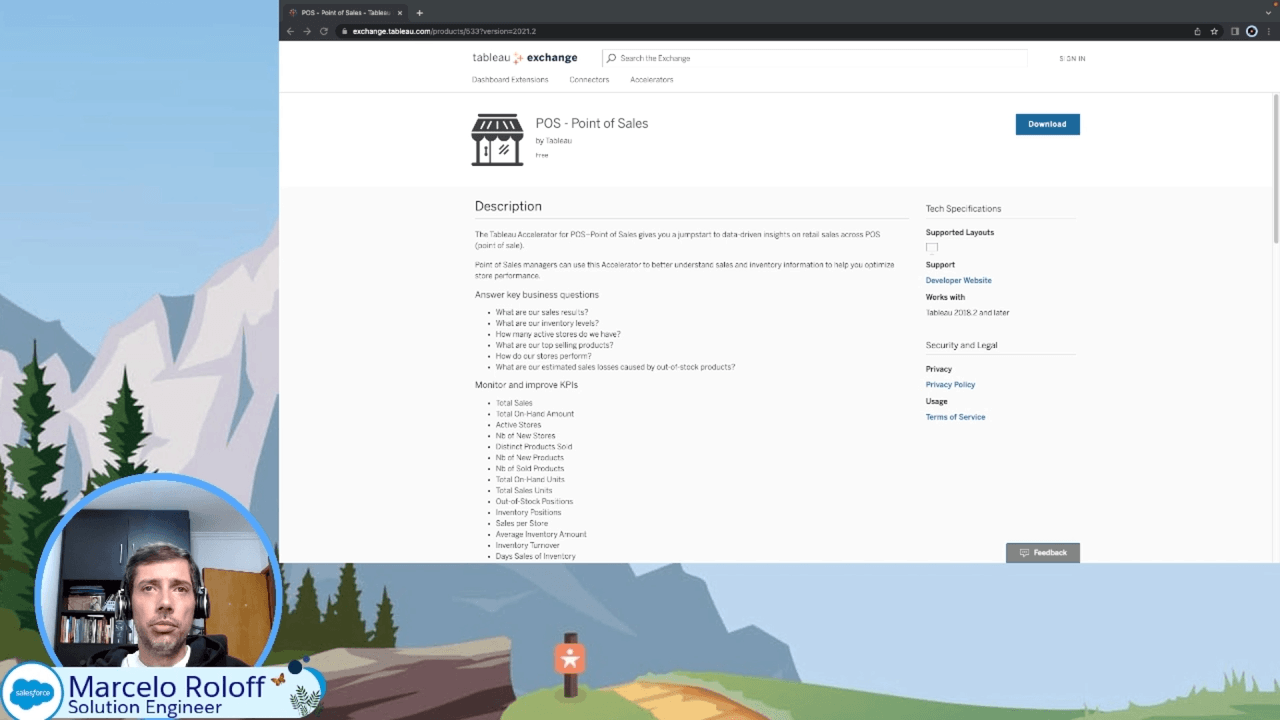Bookmark this page with the star icon
This screenshot has width=1280, height=720.
pos(1214,31)
